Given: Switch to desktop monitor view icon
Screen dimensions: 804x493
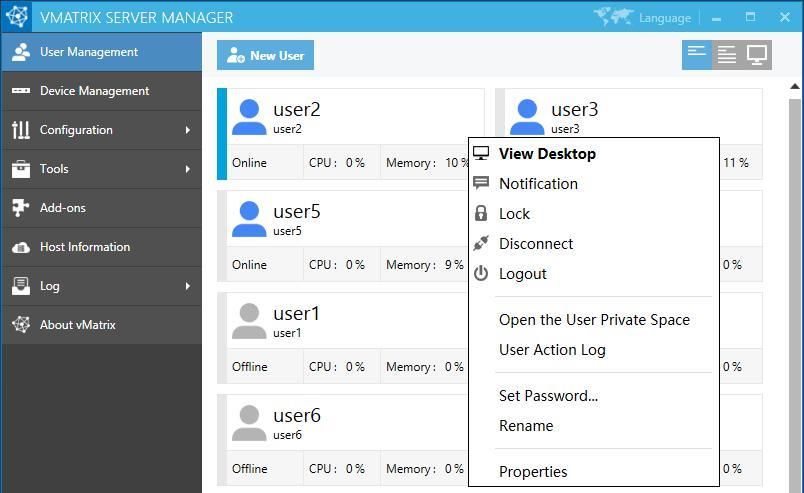Looking at the screenshot, I should [757, 54].
